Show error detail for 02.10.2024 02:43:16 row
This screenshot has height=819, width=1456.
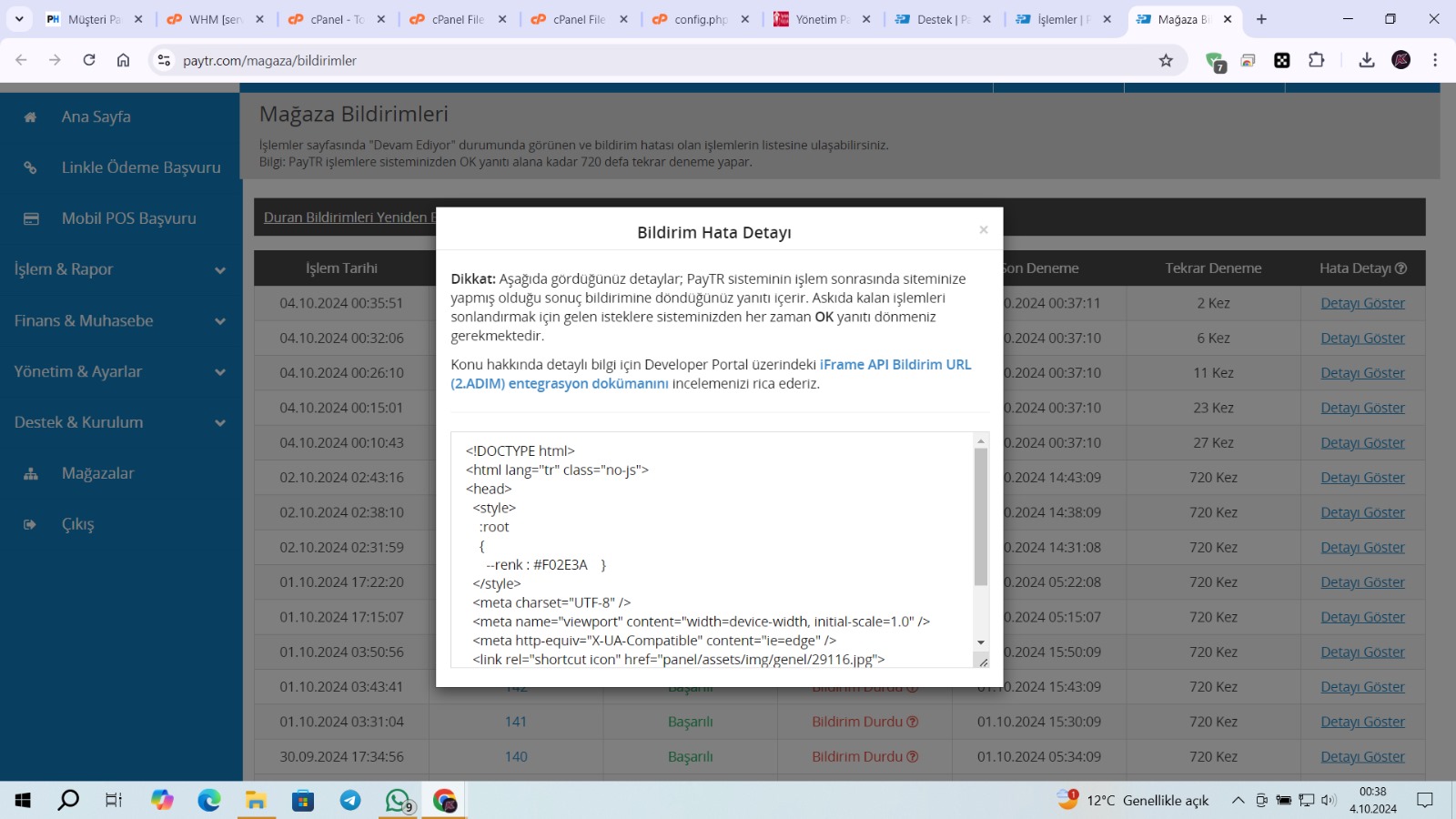[1362, 478]
